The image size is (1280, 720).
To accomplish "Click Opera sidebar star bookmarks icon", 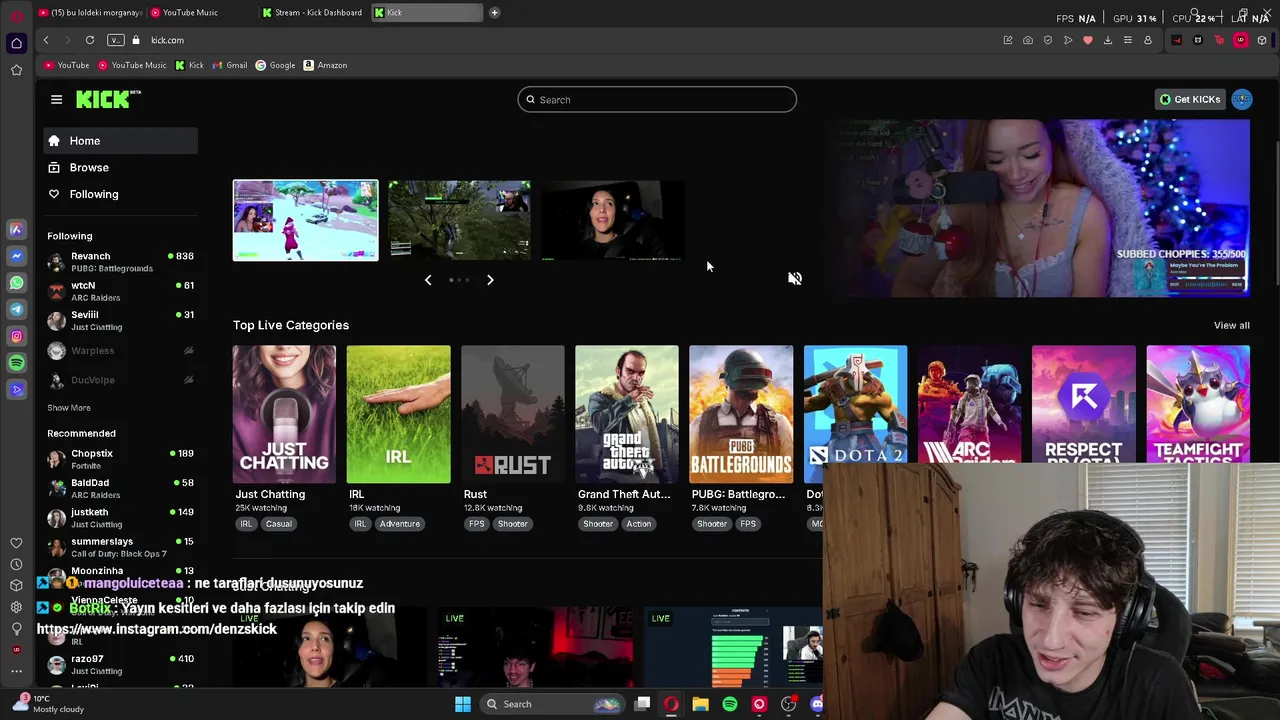I will [x=16, y=70].
